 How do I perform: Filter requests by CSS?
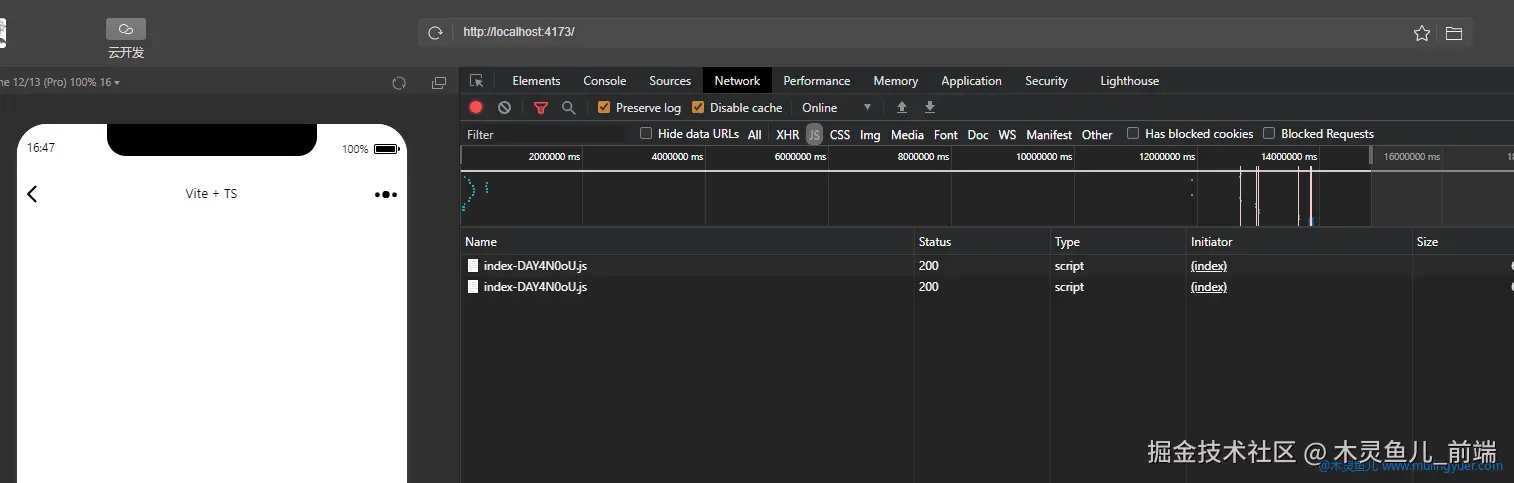tap(840, 134)
